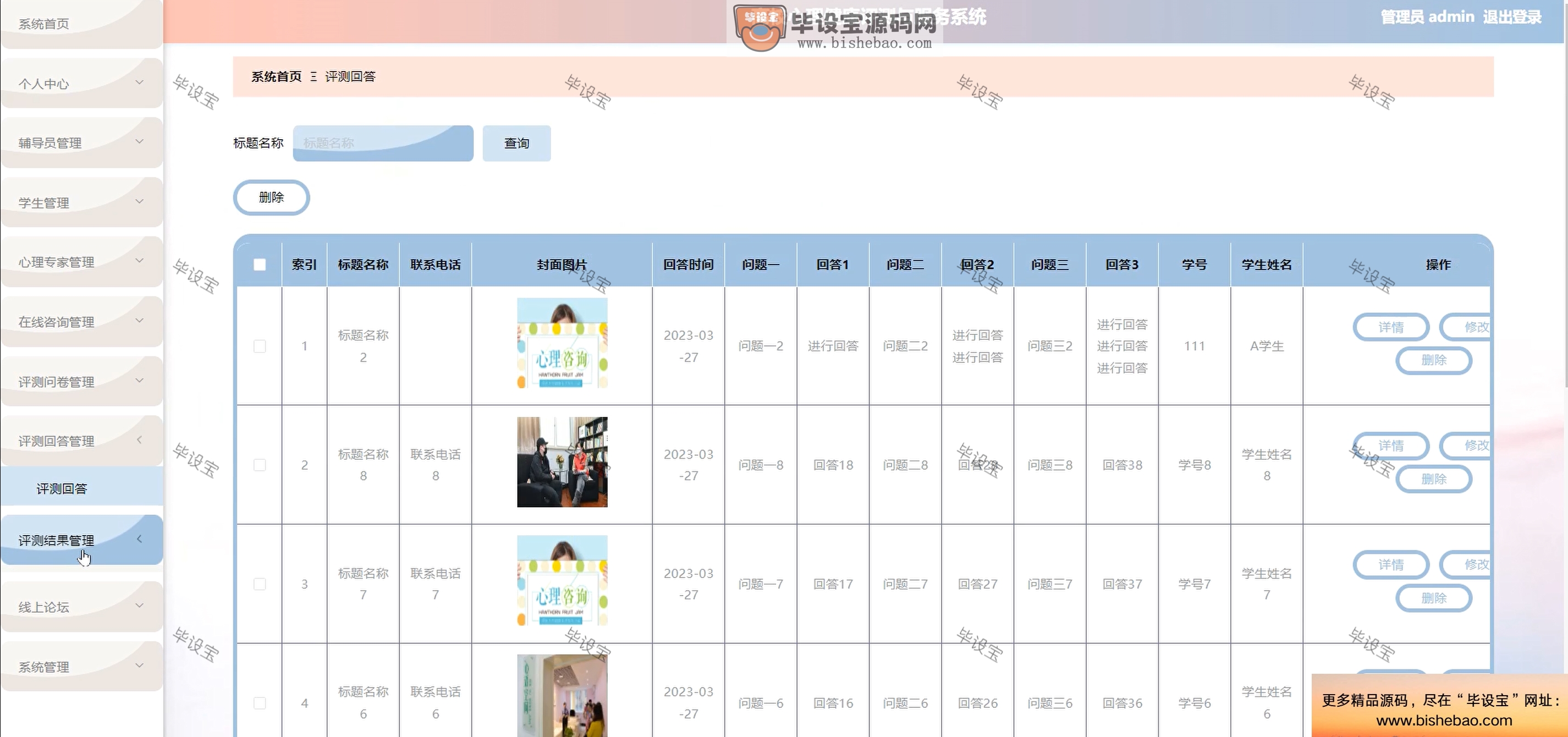Expand the 学生管理 menu chevron
This screenshot has height=737, width=1568.
[139, 201]
